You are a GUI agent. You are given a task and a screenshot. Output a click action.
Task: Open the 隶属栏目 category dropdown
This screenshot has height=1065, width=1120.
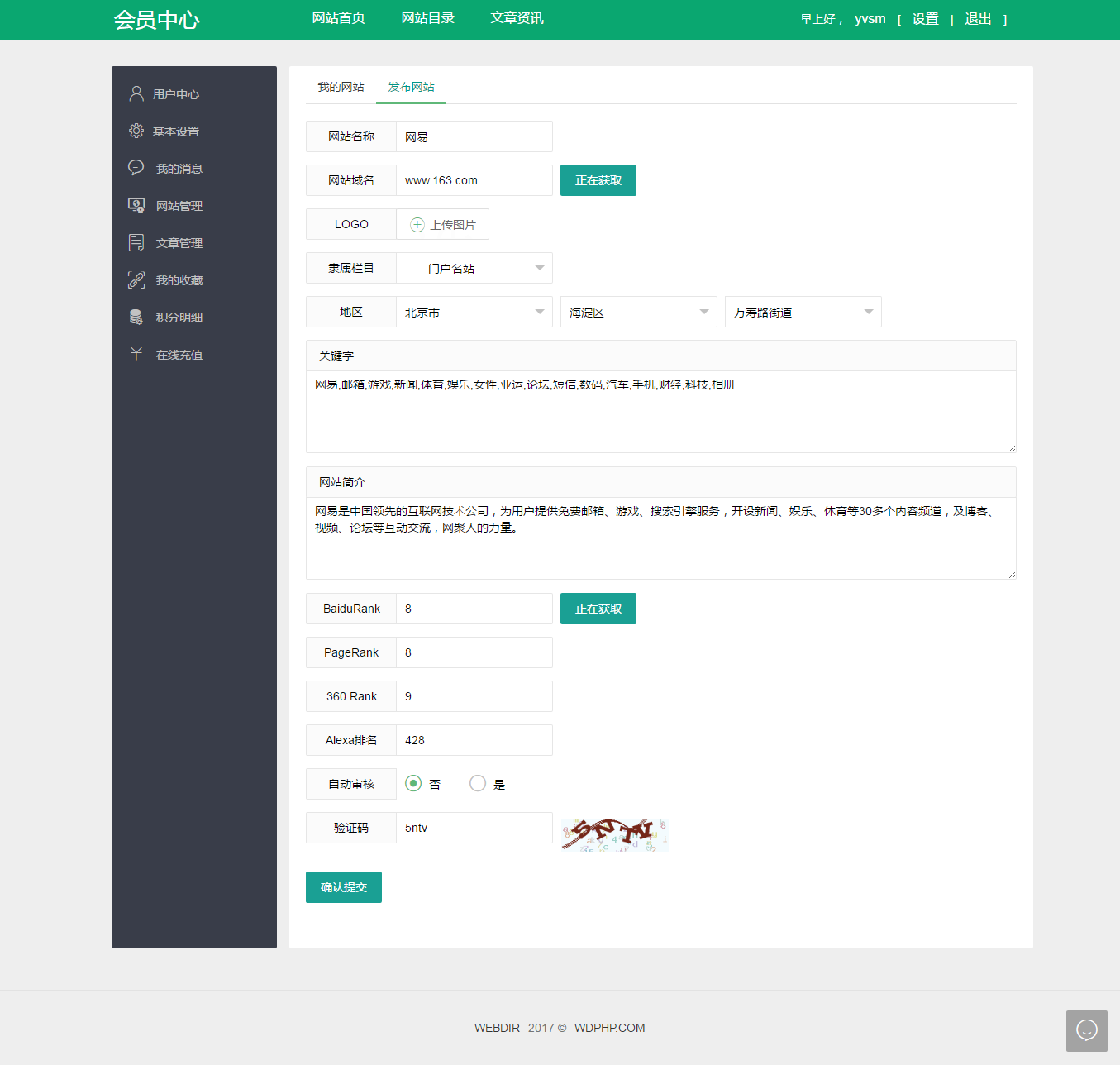pos(474,268)
